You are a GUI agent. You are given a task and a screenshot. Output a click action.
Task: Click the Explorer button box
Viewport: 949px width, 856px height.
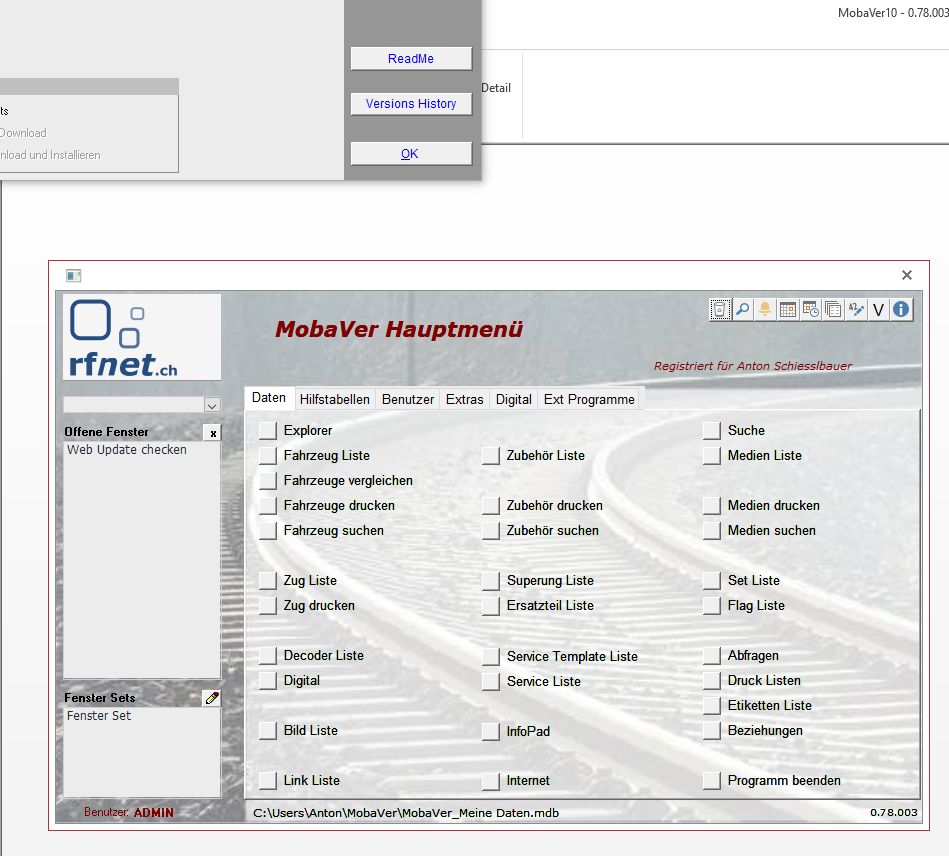point(268,430)
